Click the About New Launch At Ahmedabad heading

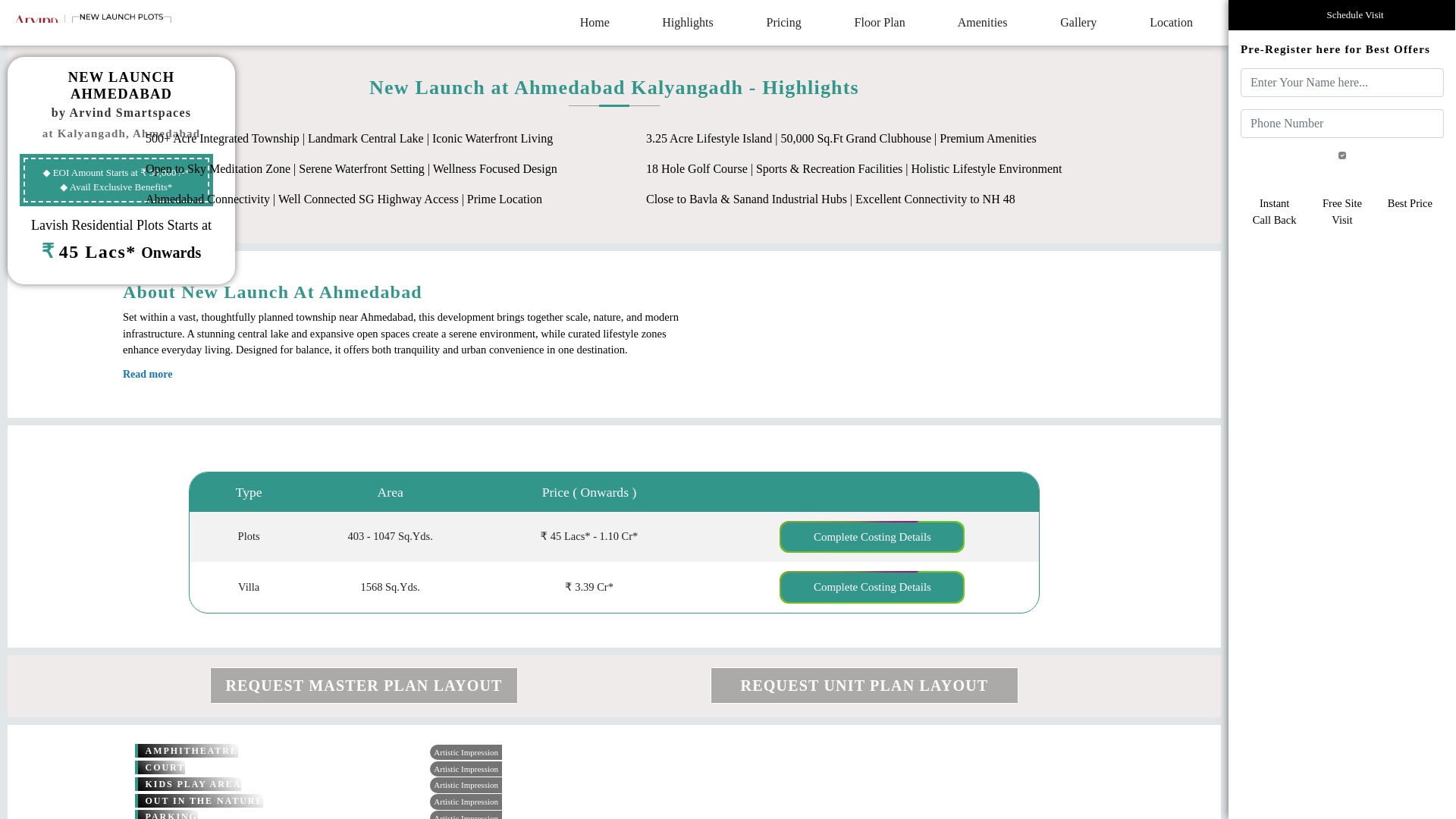tap(272, 292)
